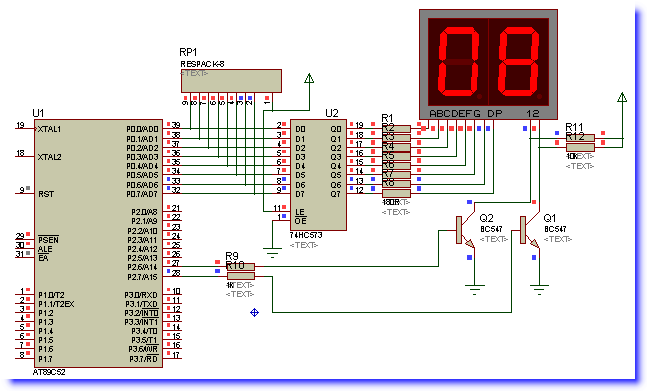Select resistor R11 near the display
The height and width of the screenshot is (391, 647).
[580, 138]
